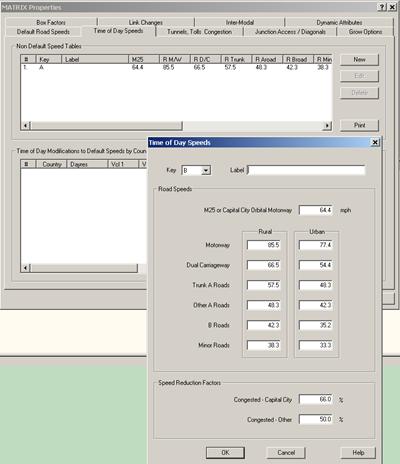Viewport: 400px width, 464px height.
Task: Confirm with the OK button
Action: click(225, 453)
